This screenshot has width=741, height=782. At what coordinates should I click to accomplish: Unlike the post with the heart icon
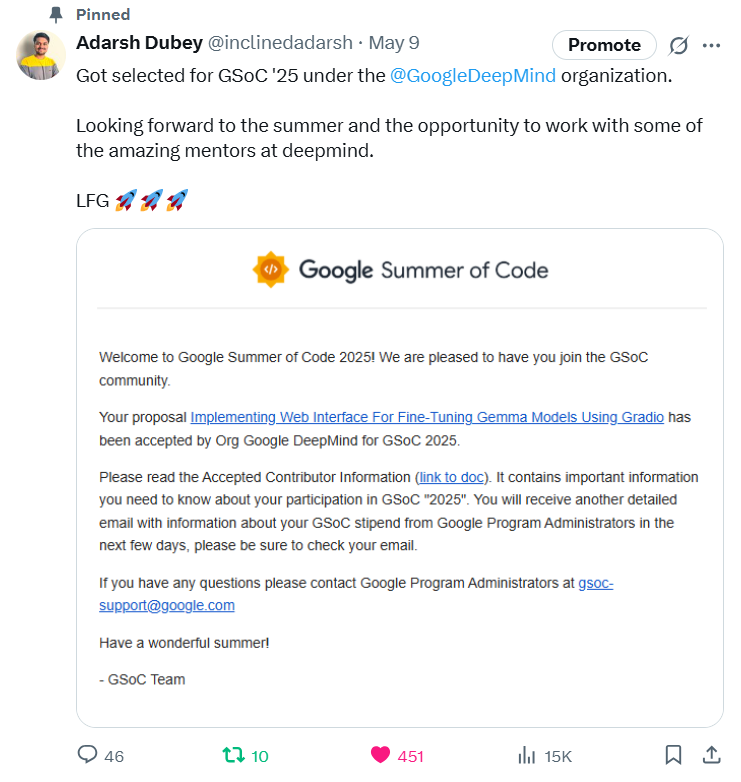pyautogui.click(x=380, y=755)
